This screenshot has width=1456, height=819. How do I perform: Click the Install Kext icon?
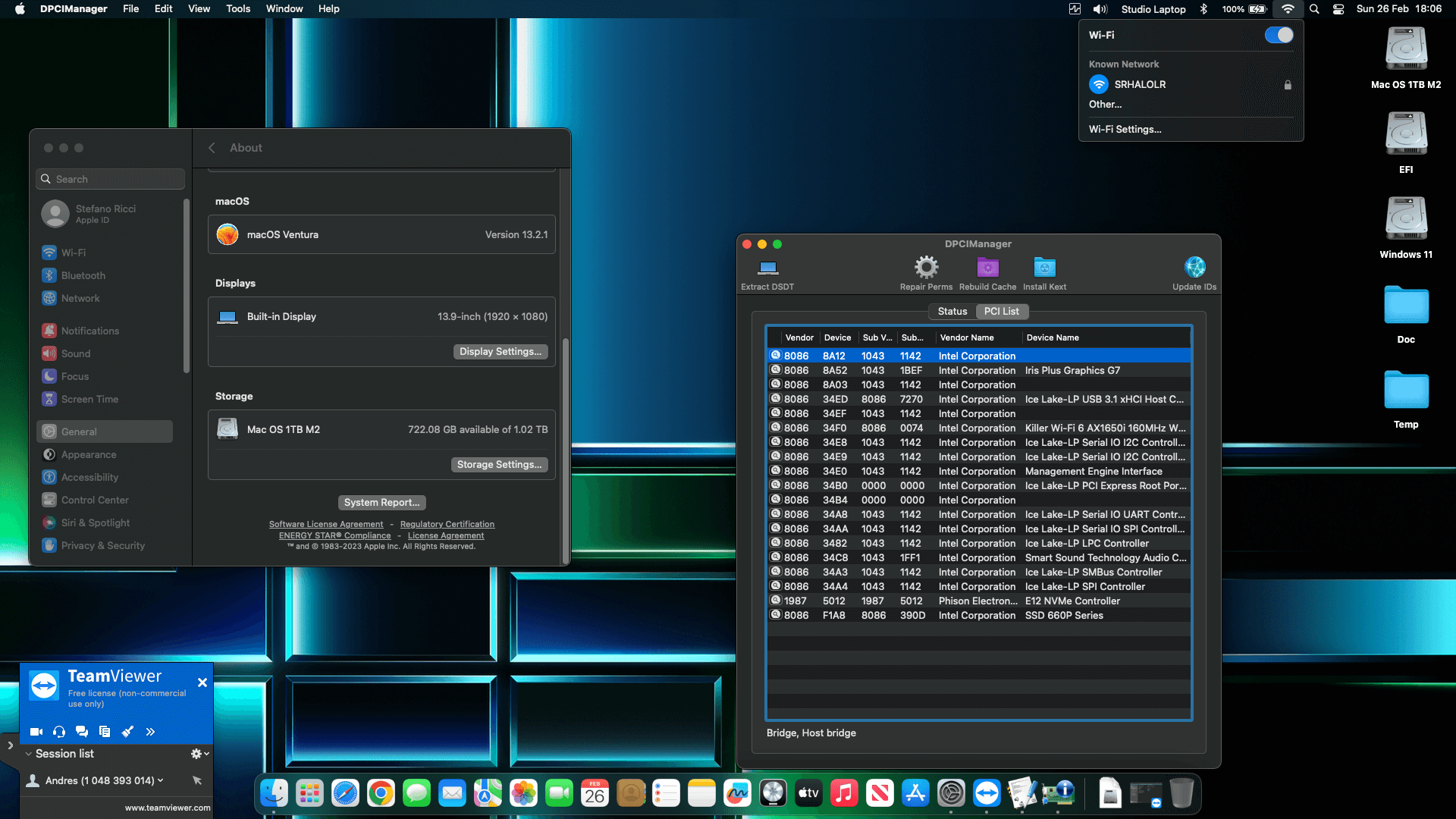(x=1044, y=267)
